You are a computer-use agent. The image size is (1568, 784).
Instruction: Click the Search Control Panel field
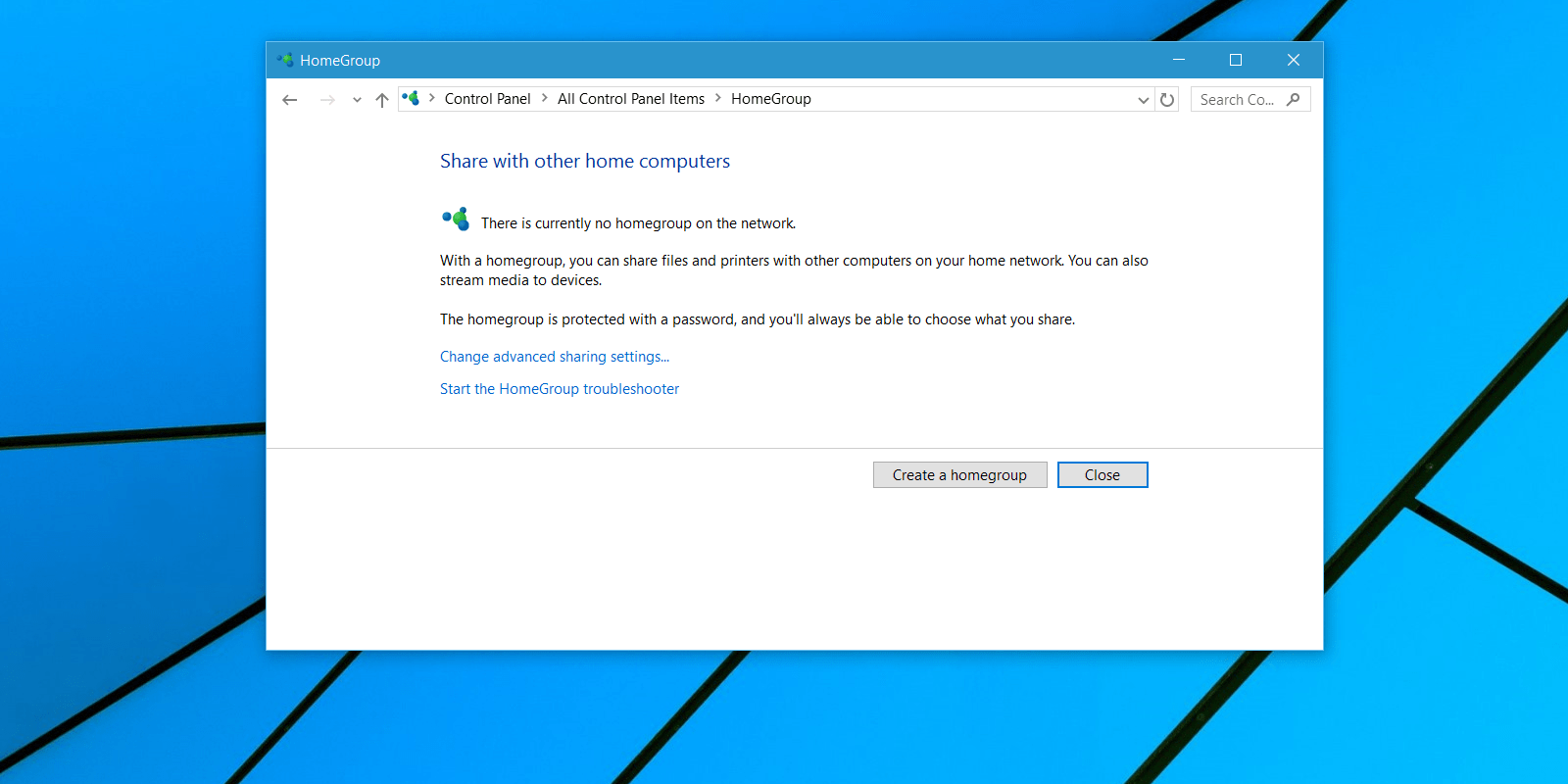(x=1250, y=100)
